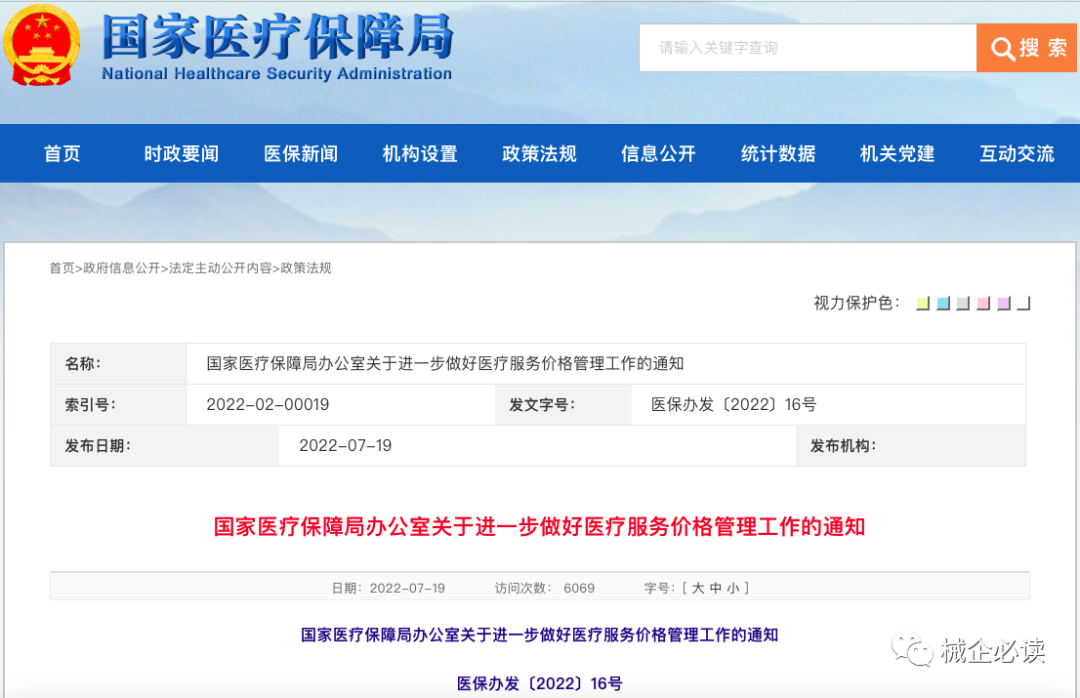The image size is (1080, 698).
Task: Click the National Healthcare Security Administration subtitle
Action: (x=277, y=74)
